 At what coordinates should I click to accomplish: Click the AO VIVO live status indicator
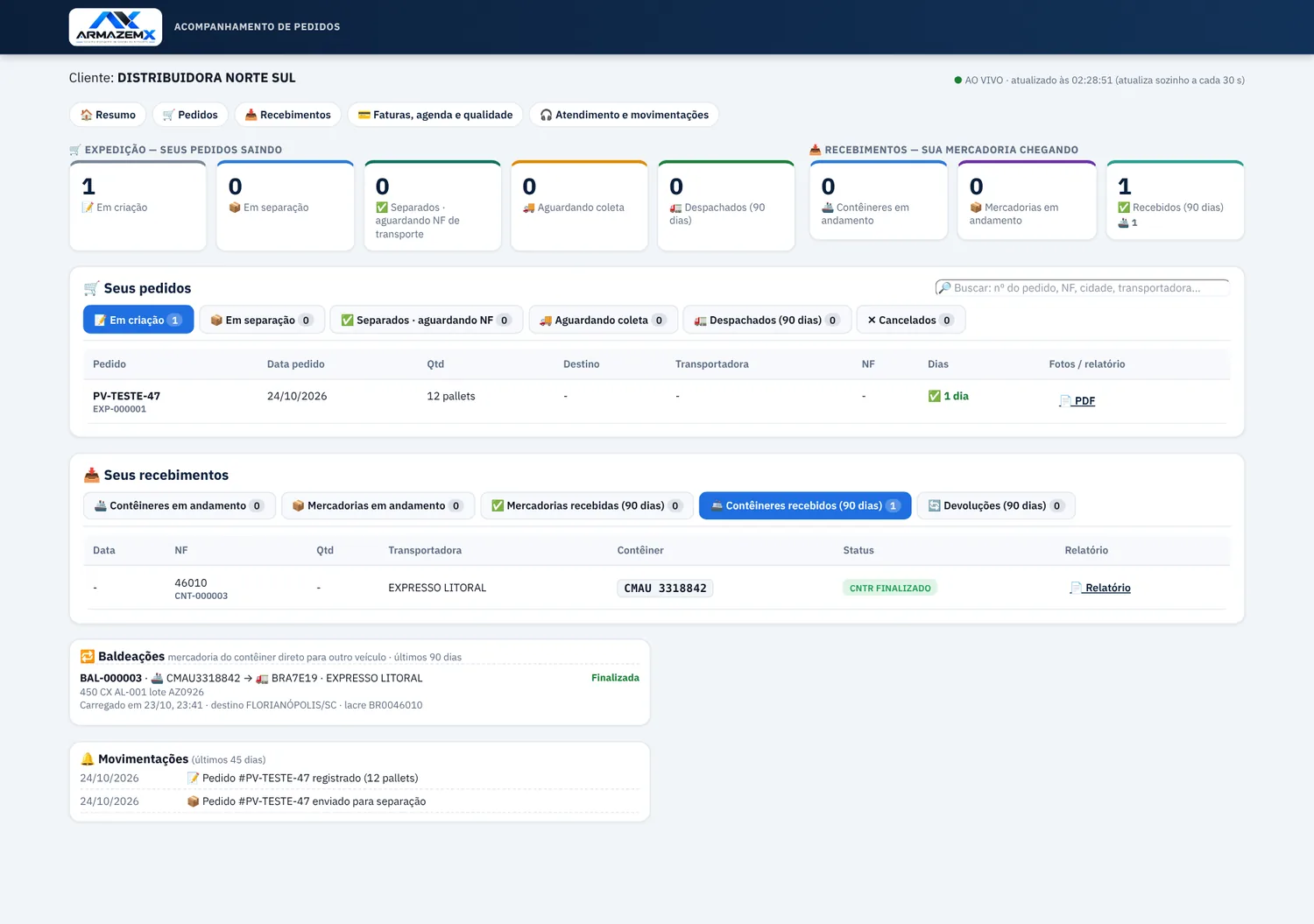click(x=1099, y=80)
